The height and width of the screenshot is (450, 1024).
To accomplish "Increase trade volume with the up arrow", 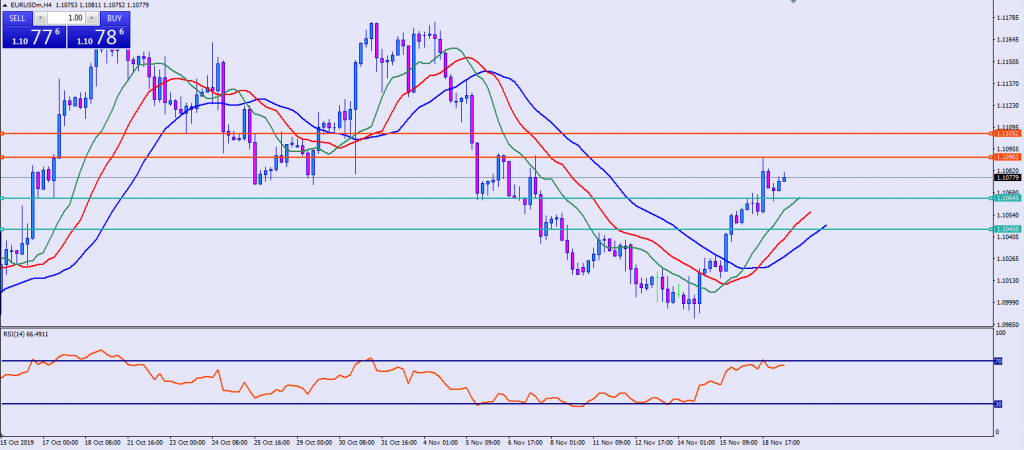I will (x=92, y=18).
